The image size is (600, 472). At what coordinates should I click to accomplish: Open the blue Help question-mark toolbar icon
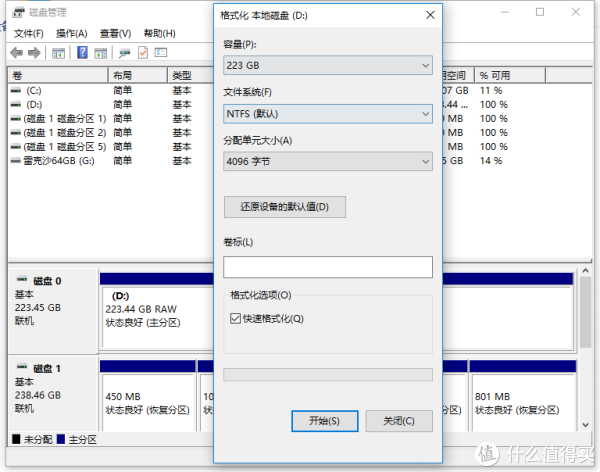pos(82,52)
